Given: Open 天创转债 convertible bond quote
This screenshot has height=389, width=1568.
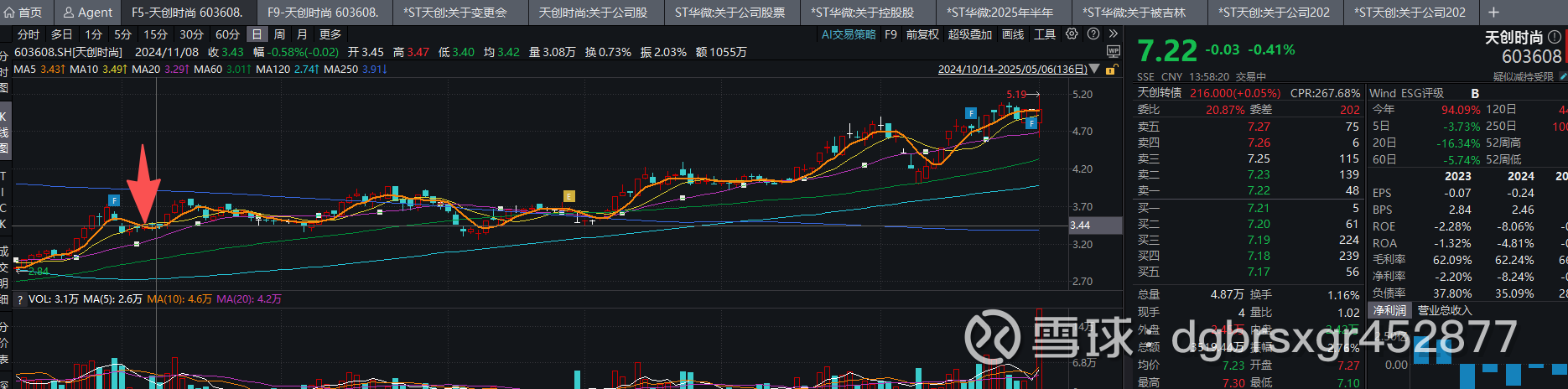Looking at the screenshot, I should 1159,93.
